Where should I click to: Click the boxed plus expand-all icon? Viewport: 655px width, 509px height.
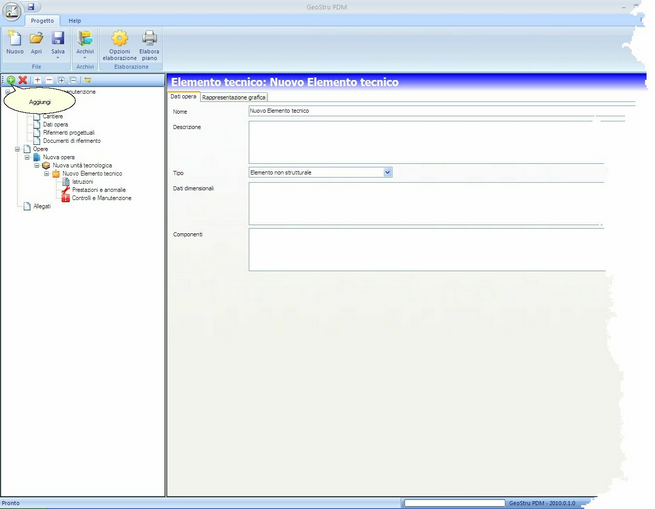click(x=61, y=80)
